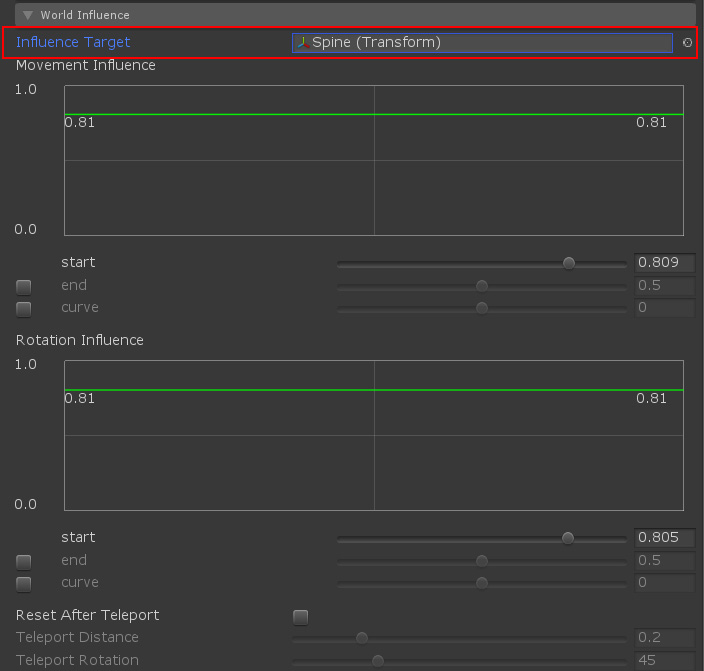The image size is (704, 671).
Task: Click the Teleport Distance label
Action: pos(77,637)
